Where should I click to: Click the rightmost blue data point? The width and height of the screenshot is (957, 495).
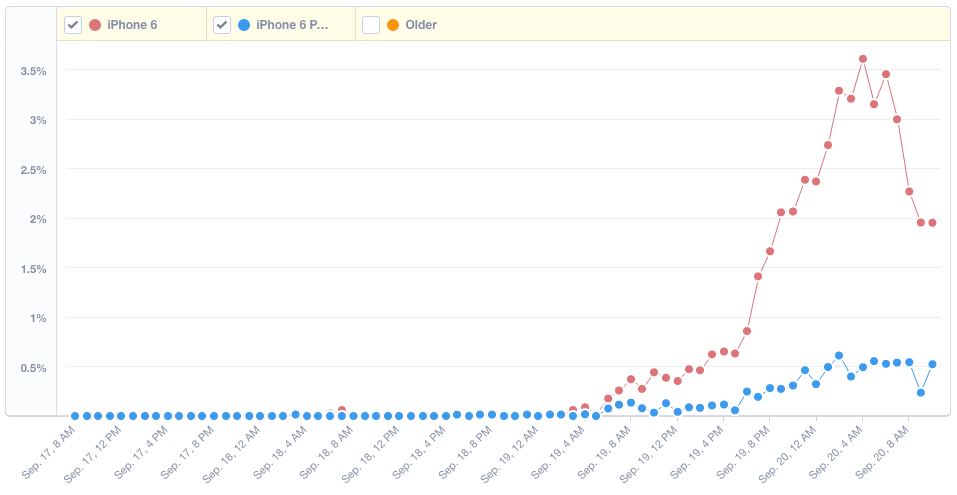coord(932,364)
